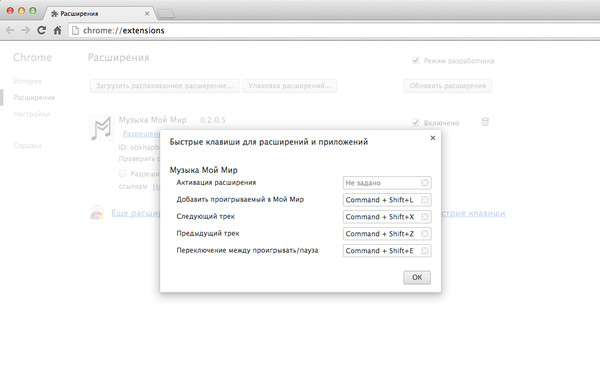Clear the Command + Shift+Z shortcut
Image resolution: width=600 pixels, height=368 pixels.
pos(425,234)
